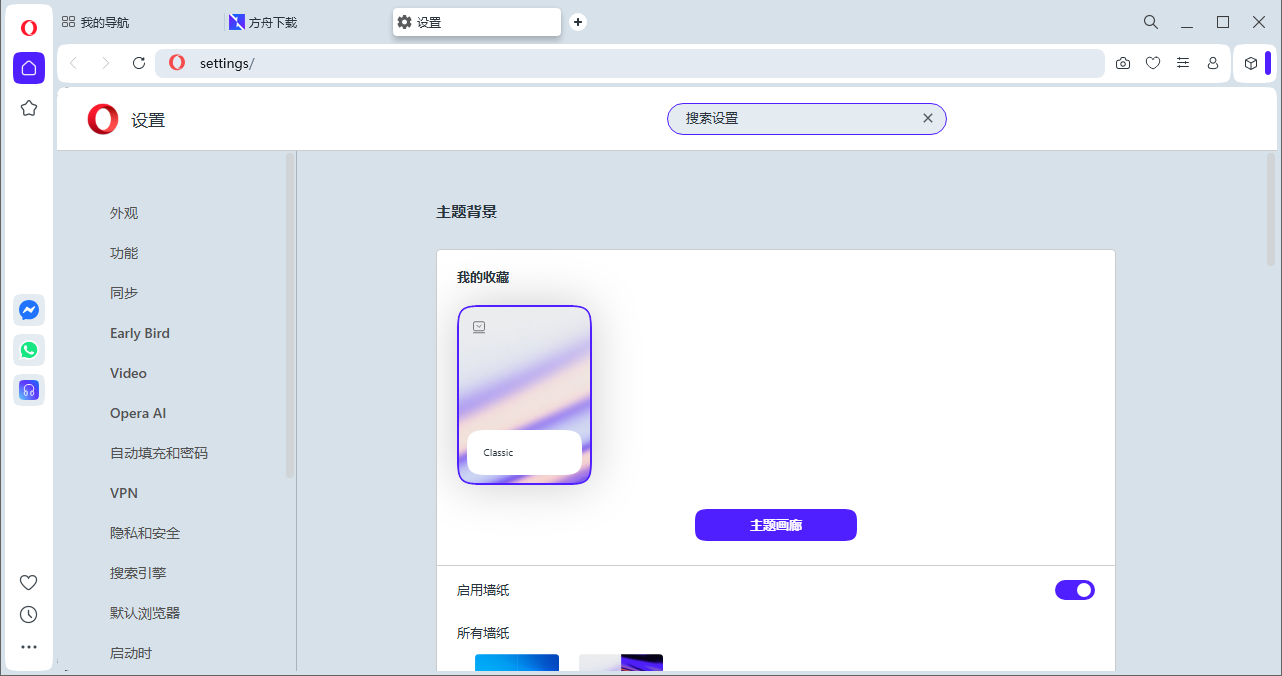The width and height of the screenshot is (1282, 676).
Task: Select the Opera AI settings section
Action: click(x=137, y=413)
